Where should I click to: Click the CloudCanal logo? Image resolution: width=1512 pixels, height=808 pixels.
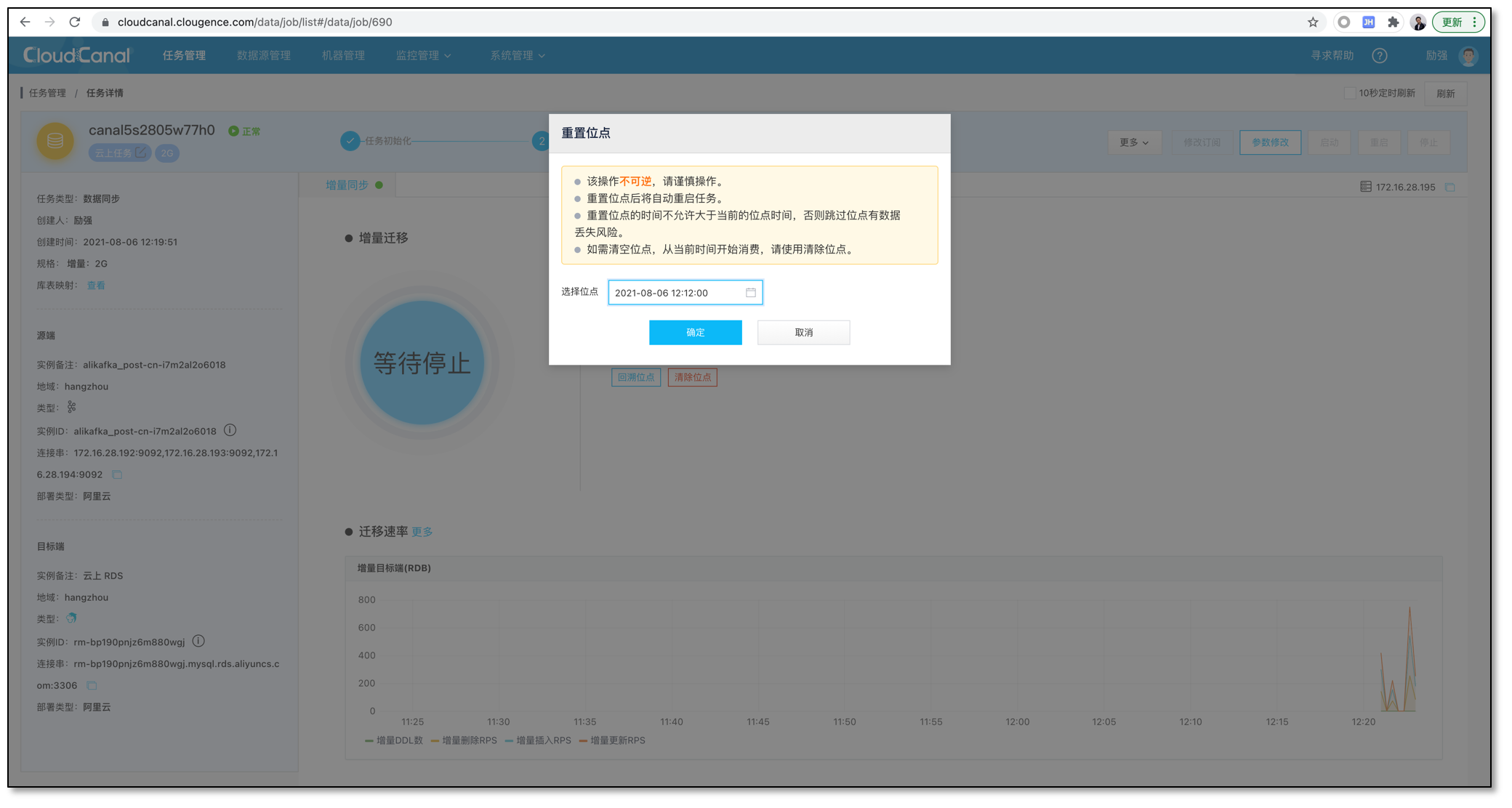click(x=75, y=54)
